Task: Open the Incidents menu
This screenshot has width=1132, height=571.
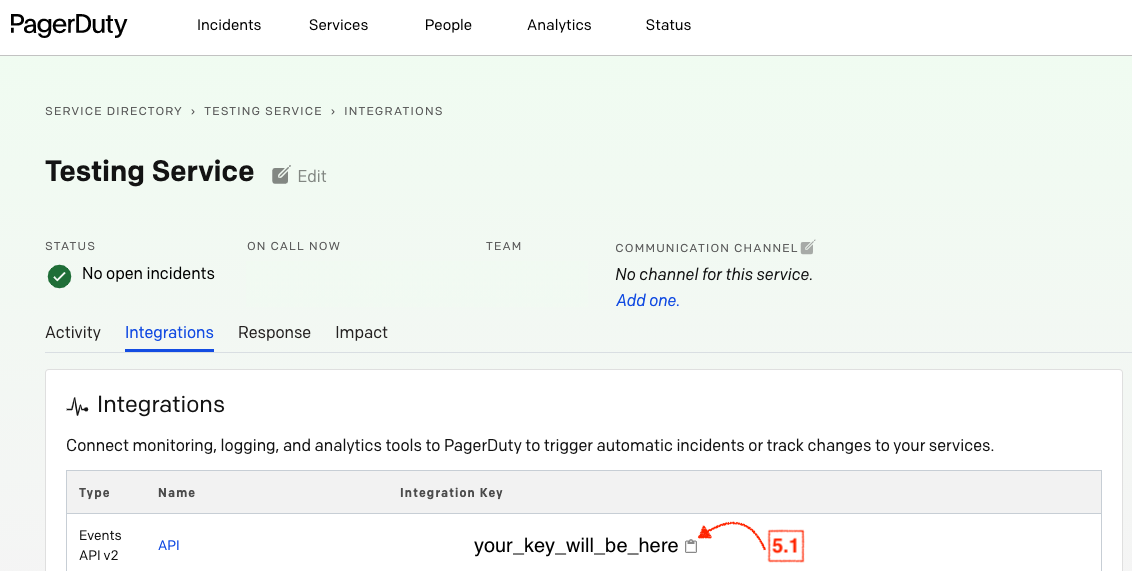Action: tap(229, 25)
